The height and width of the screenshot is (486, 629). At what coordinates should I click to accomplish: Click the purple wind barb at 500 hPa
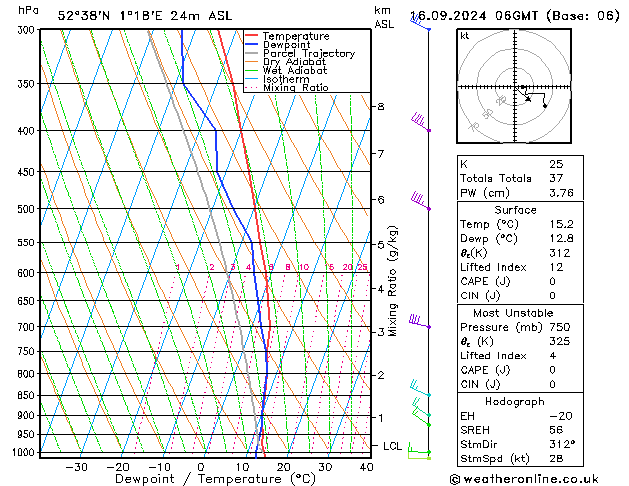click(x=421, y=202)
